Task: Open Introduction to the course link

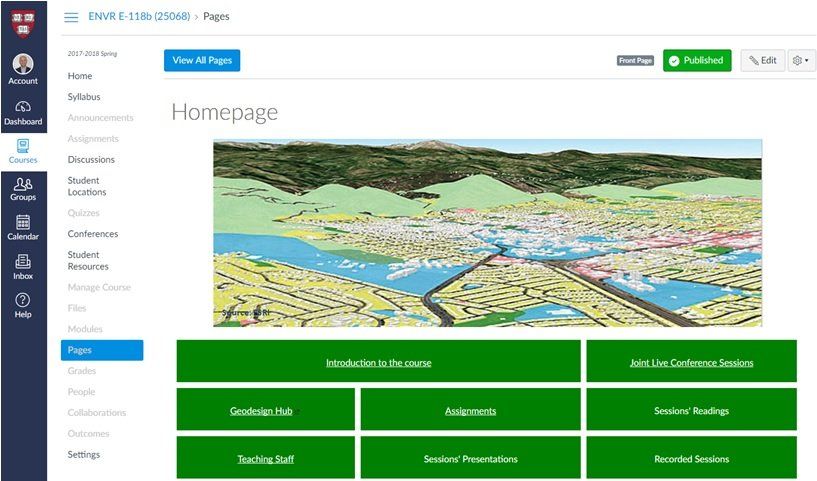Action: point(378,363)
